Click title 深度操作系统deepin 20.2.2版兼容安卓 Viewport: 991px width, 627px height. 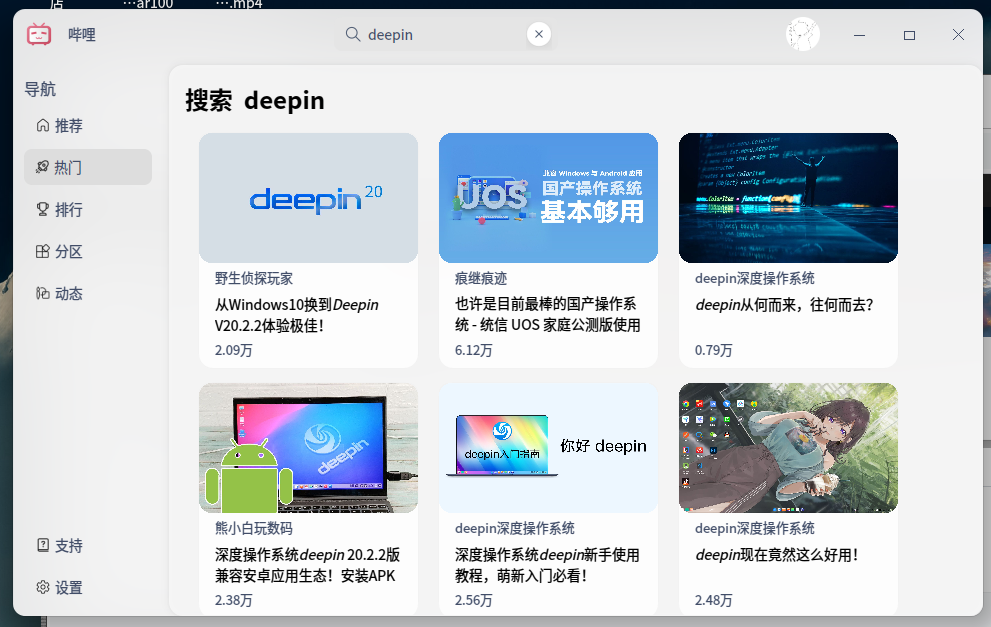pyautogui.click(x=307, y=565)
